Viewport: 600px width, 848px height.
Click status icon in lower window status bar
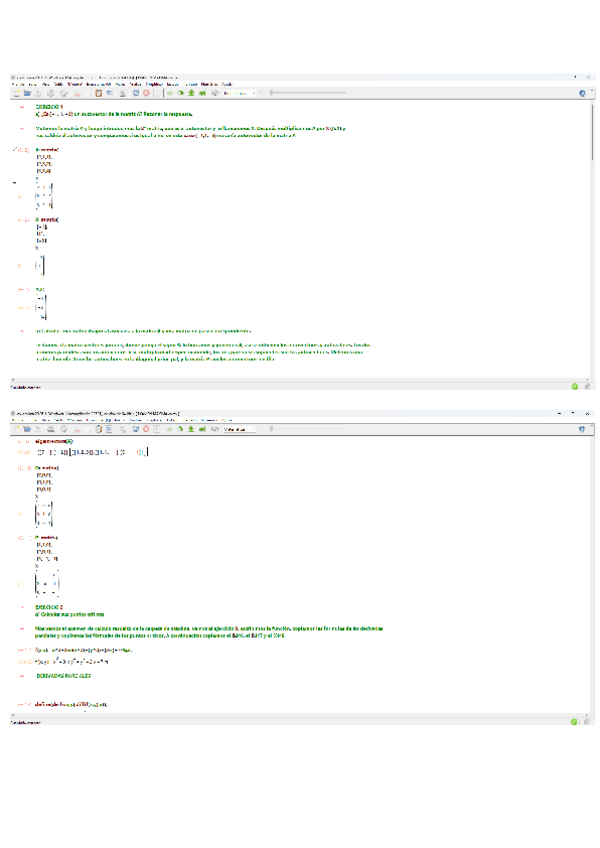[x=575, y=720]
